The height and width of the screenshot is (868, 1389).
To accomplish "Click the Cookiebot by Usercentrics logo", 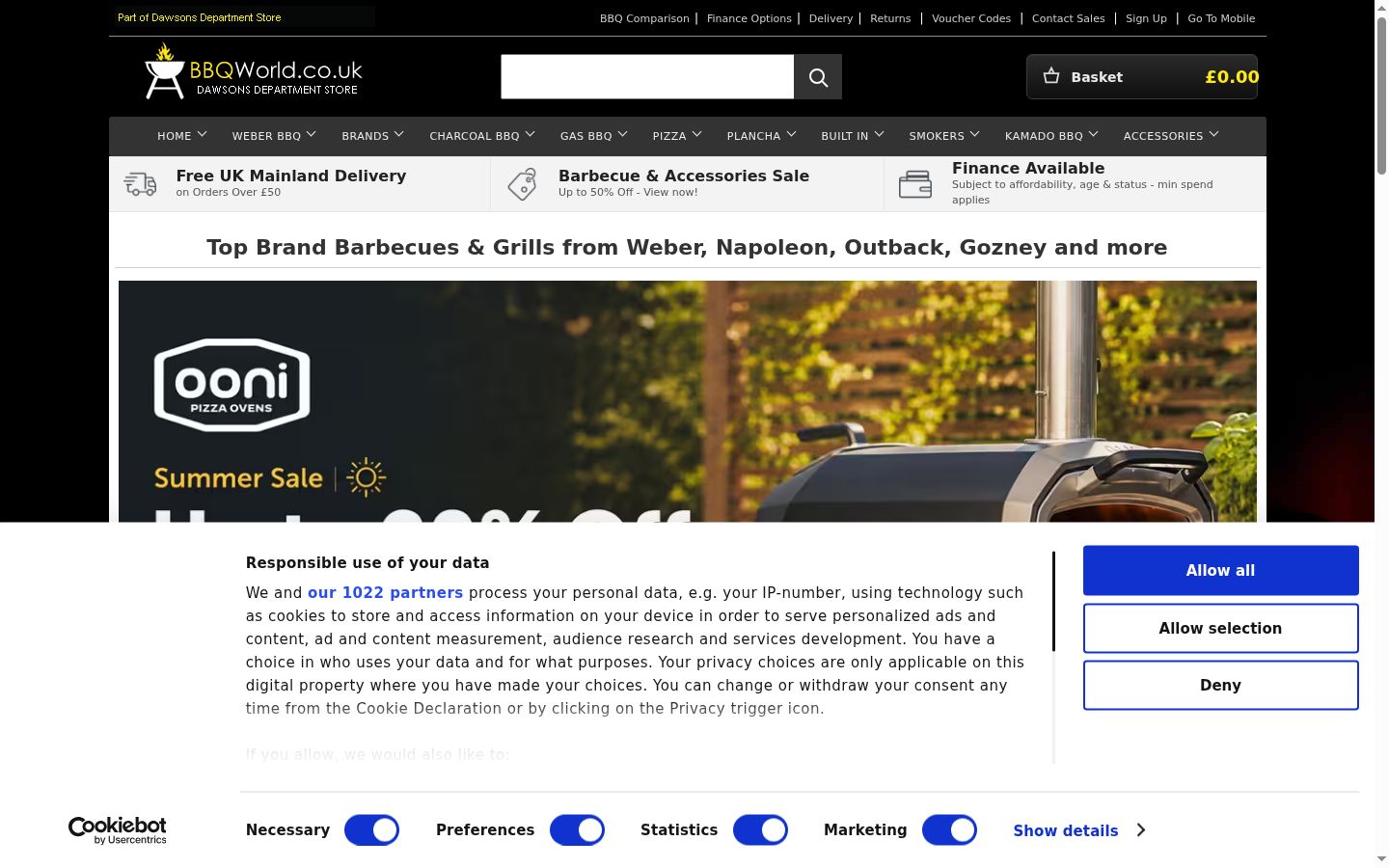I will click(118, 830).
